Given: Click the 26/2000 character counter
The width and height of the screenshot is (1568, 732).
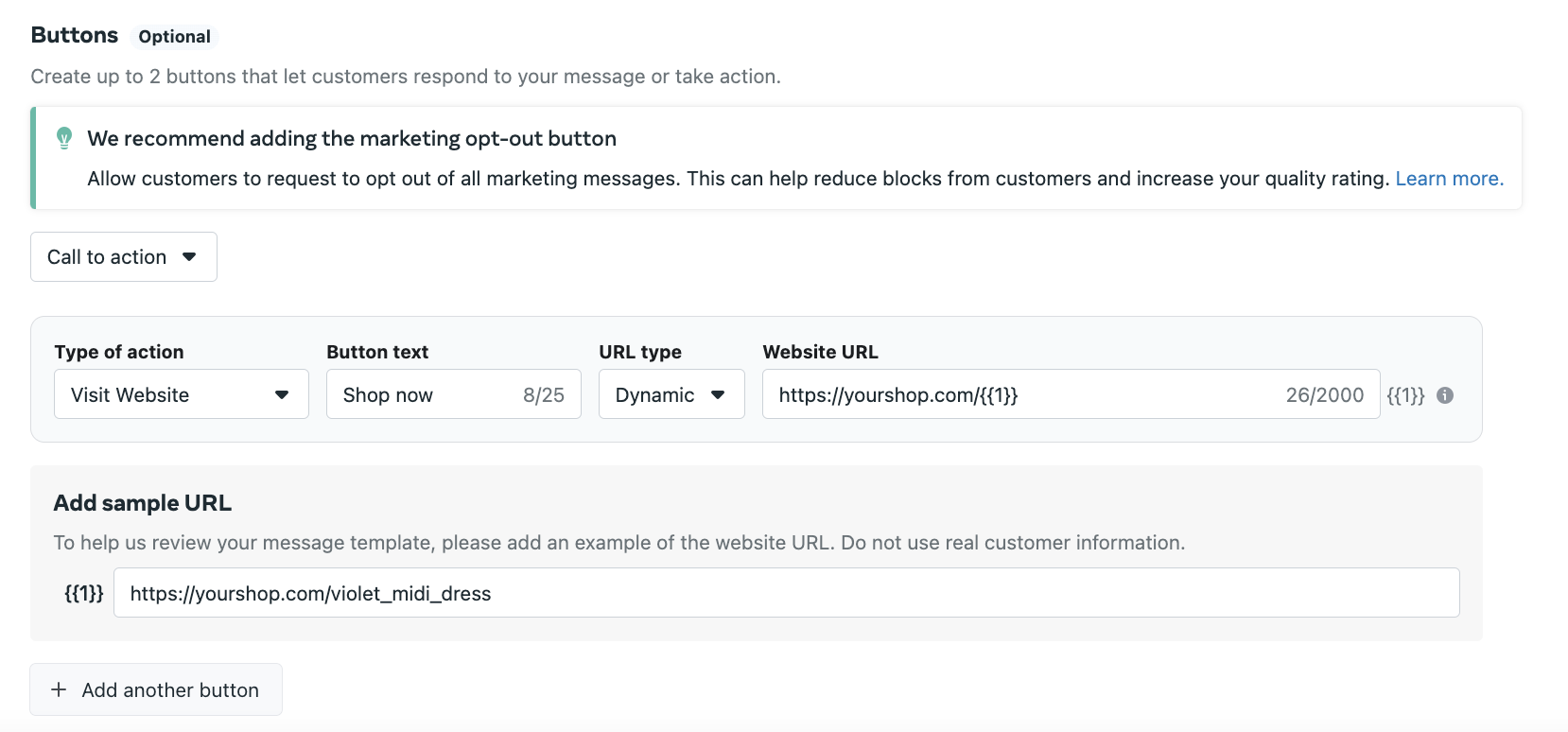Looking at the screenshot, I should click(x=1324, y=395).
